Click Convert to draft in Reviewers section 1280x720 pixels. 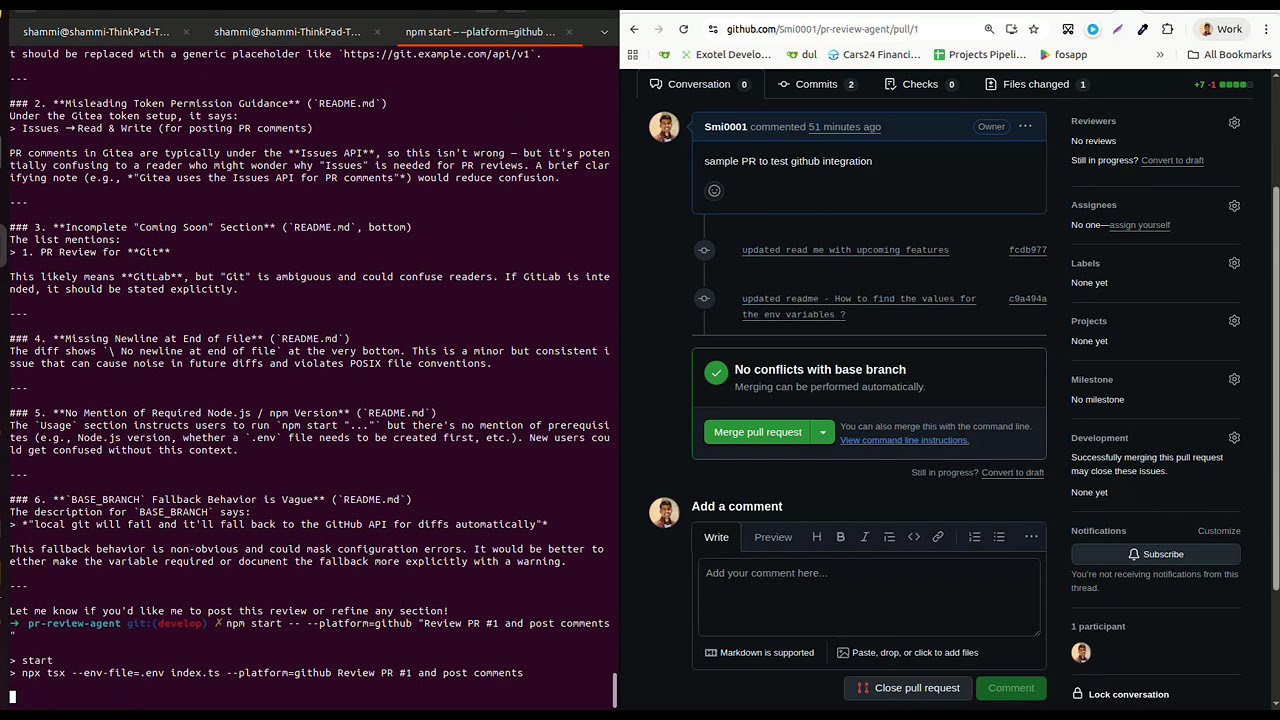point(1172,160)
